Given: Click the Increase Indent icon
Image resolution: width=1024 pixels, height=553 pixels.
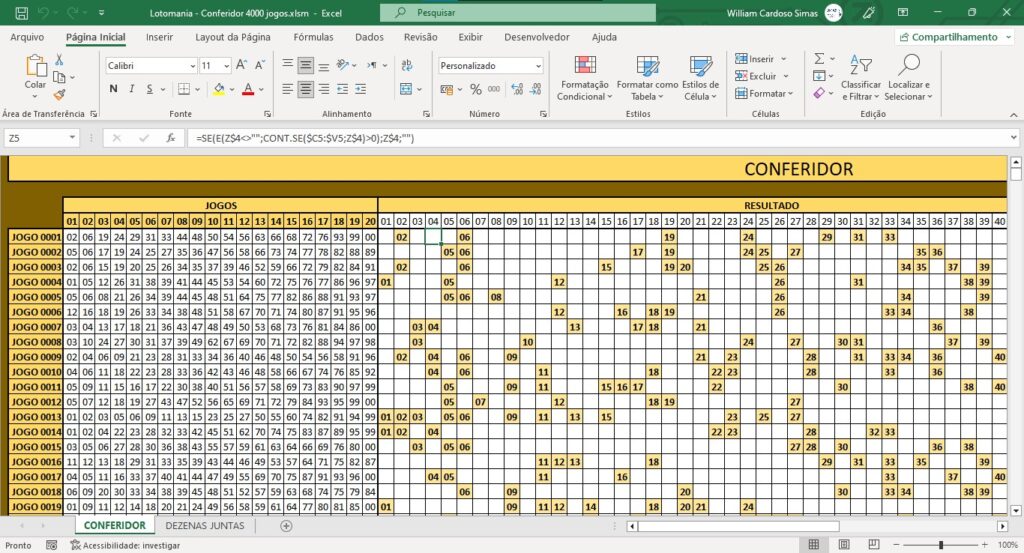Looking at the screenshot, I should coord(360,89).
